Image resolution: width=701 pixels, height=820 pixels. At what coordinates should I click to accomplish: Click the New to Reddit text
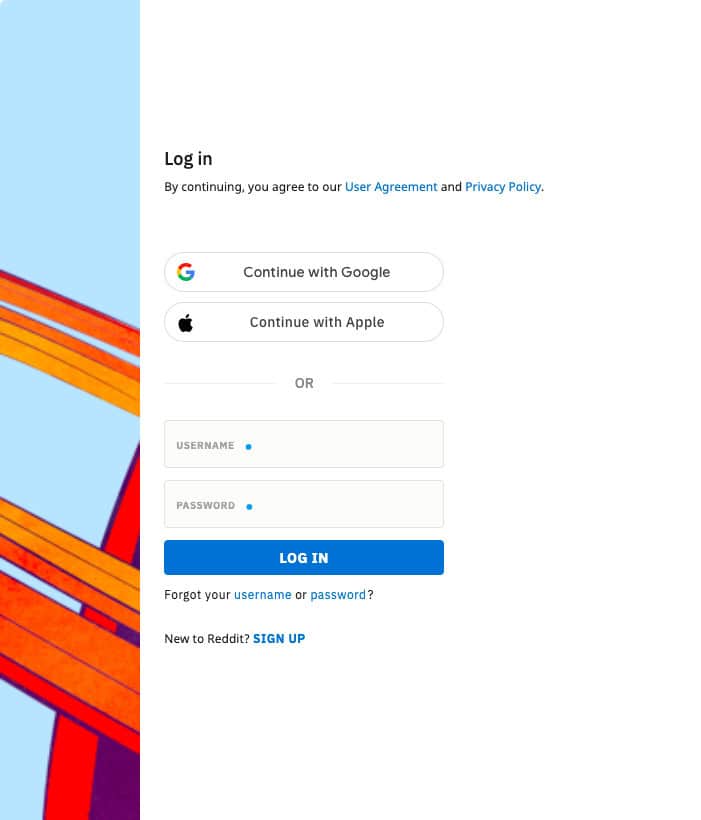[x=207, y=639]
